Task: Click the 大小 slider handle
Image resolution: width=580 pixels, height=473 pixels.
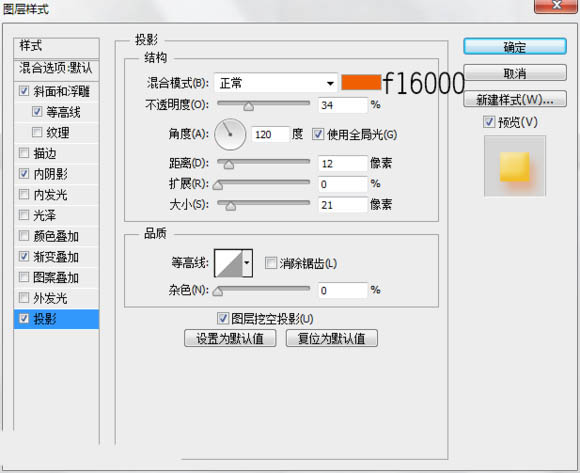Action: (230, 206)
